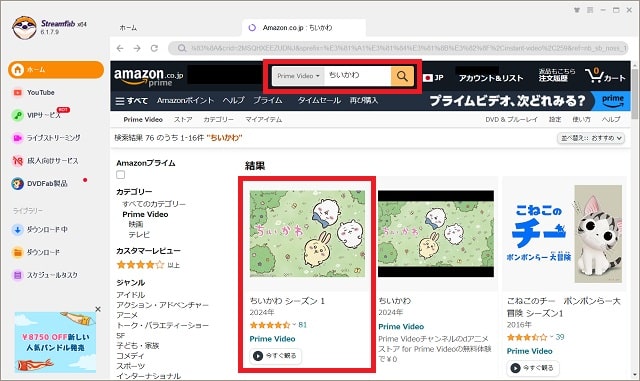Switch to the ホーム tab
This screenshot has width=640, height=381.
coord(128,28)
